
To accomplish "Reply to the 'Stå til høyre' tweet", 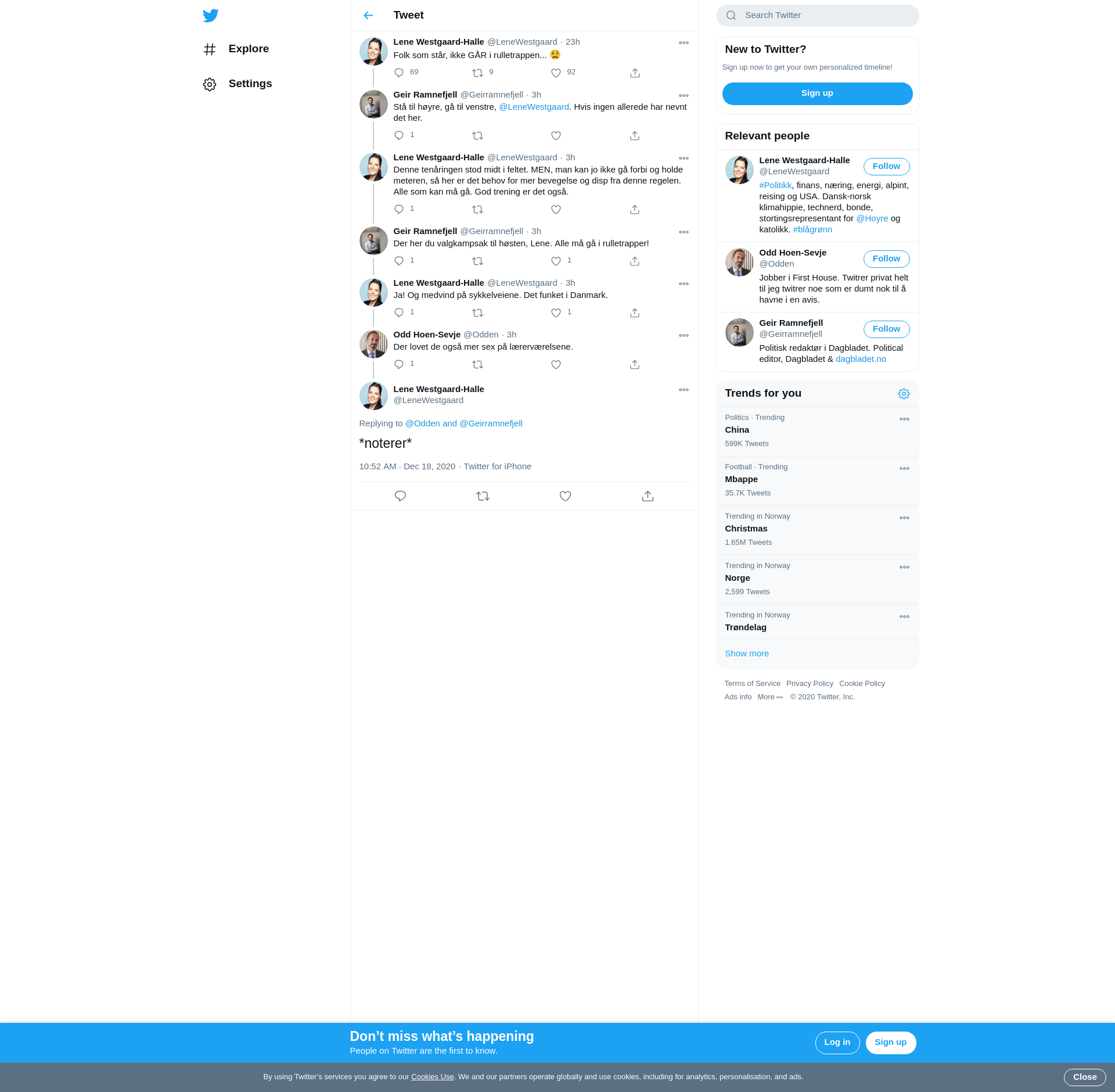I will (399, 135).
